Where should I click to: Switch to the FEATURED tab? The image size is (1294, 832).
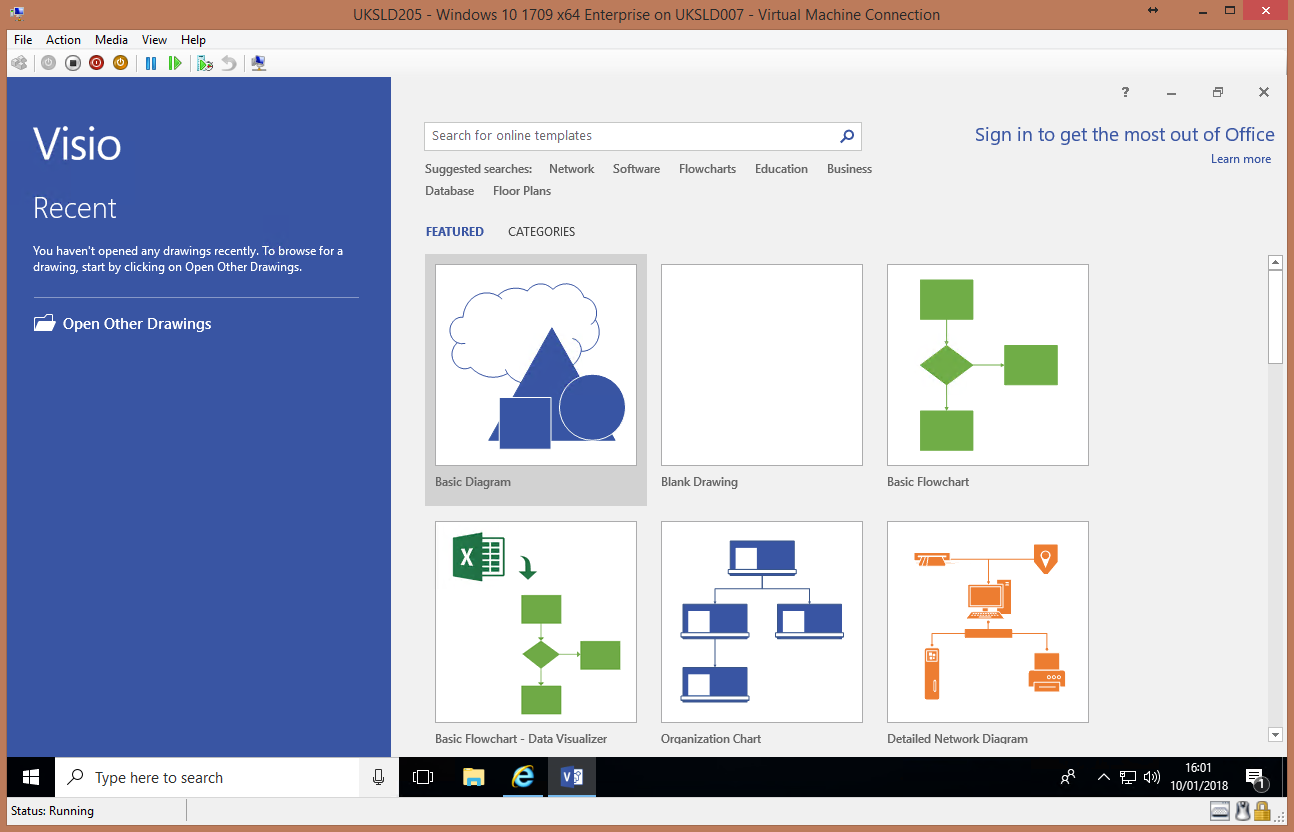[455, 231]
